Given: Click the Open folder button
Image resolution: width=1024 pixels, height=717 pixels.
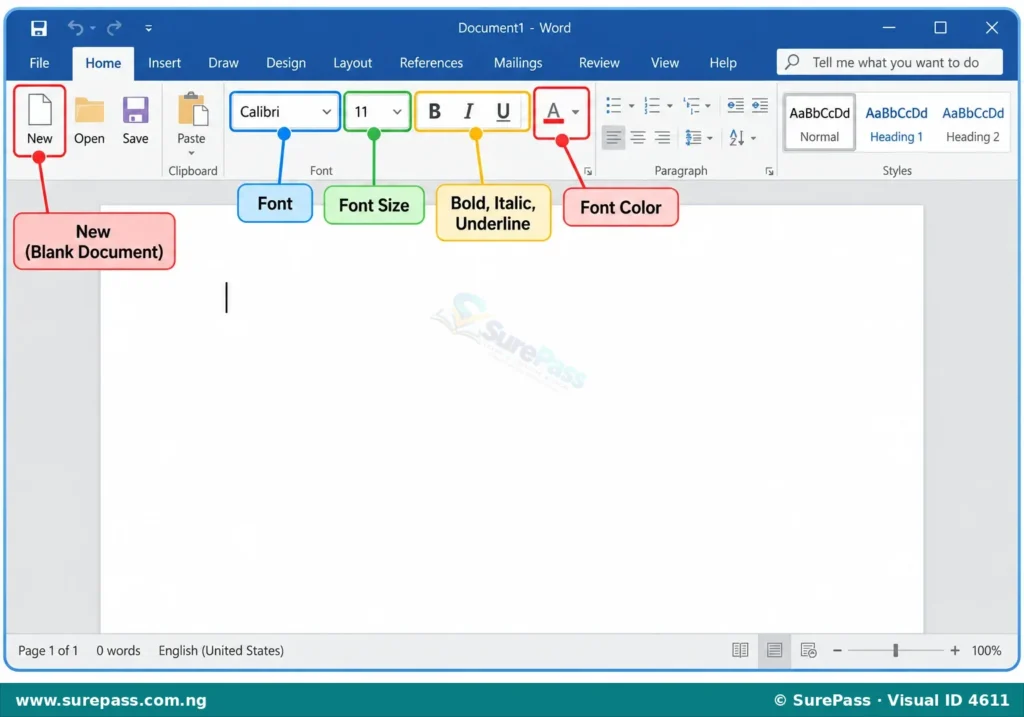Looking at the screenshot, I should (89, 120).
